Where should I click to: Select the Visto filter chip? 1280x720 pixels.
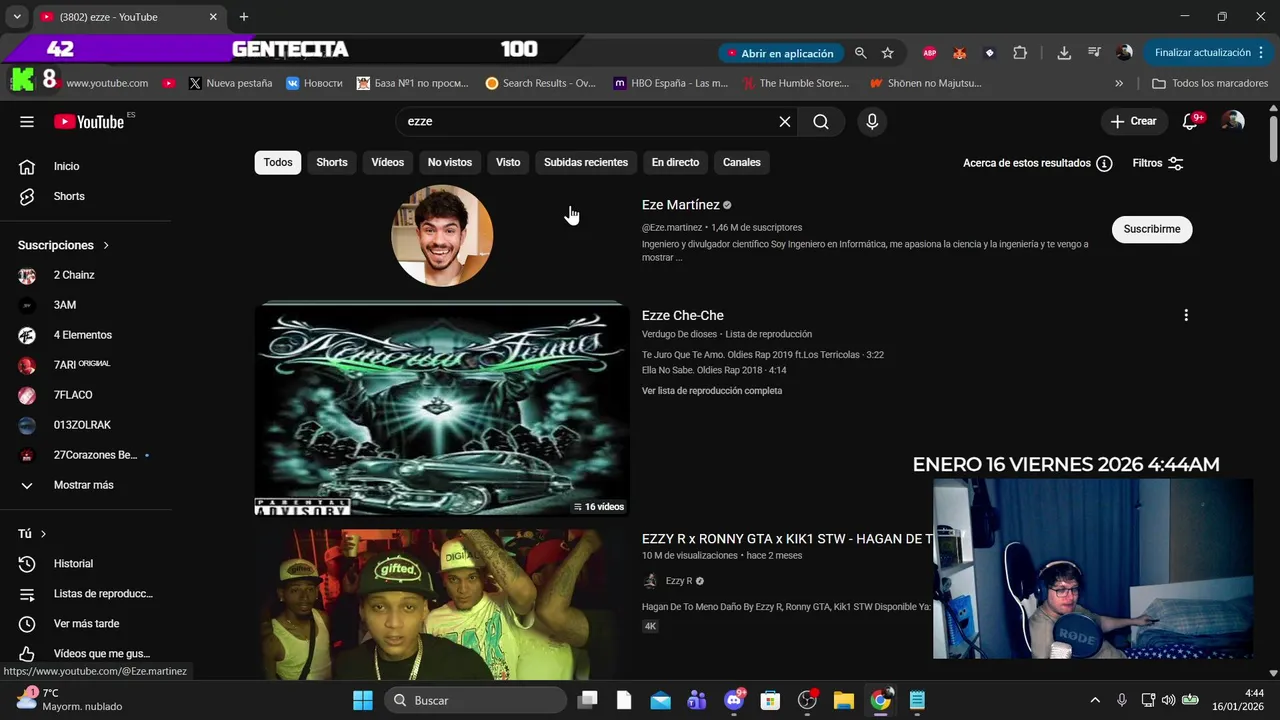pyautogui.click(x=508, y=162)
